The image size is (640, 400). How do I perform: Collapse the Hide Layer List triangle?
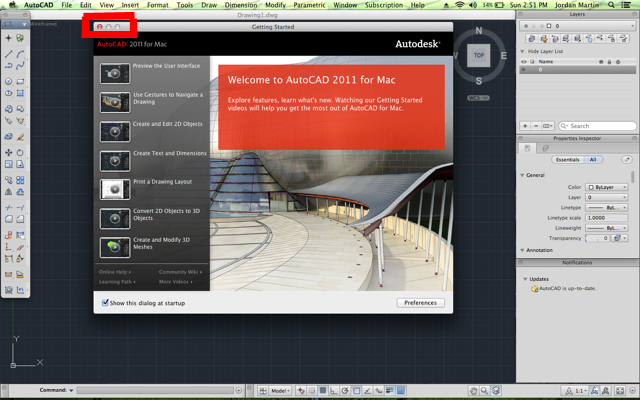[522, 51]
